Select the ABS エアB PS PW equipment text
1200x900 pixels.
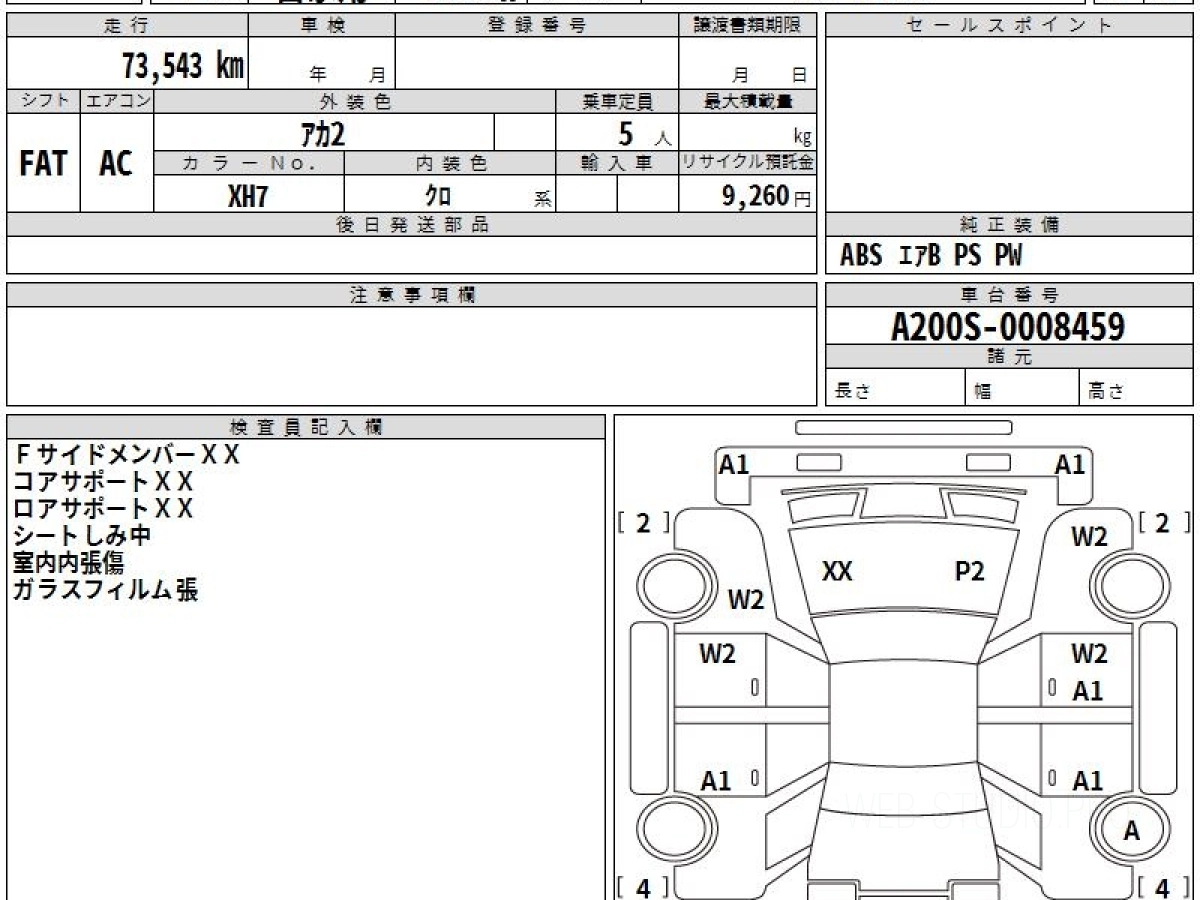pyautogui.click(x=931, y=256)
